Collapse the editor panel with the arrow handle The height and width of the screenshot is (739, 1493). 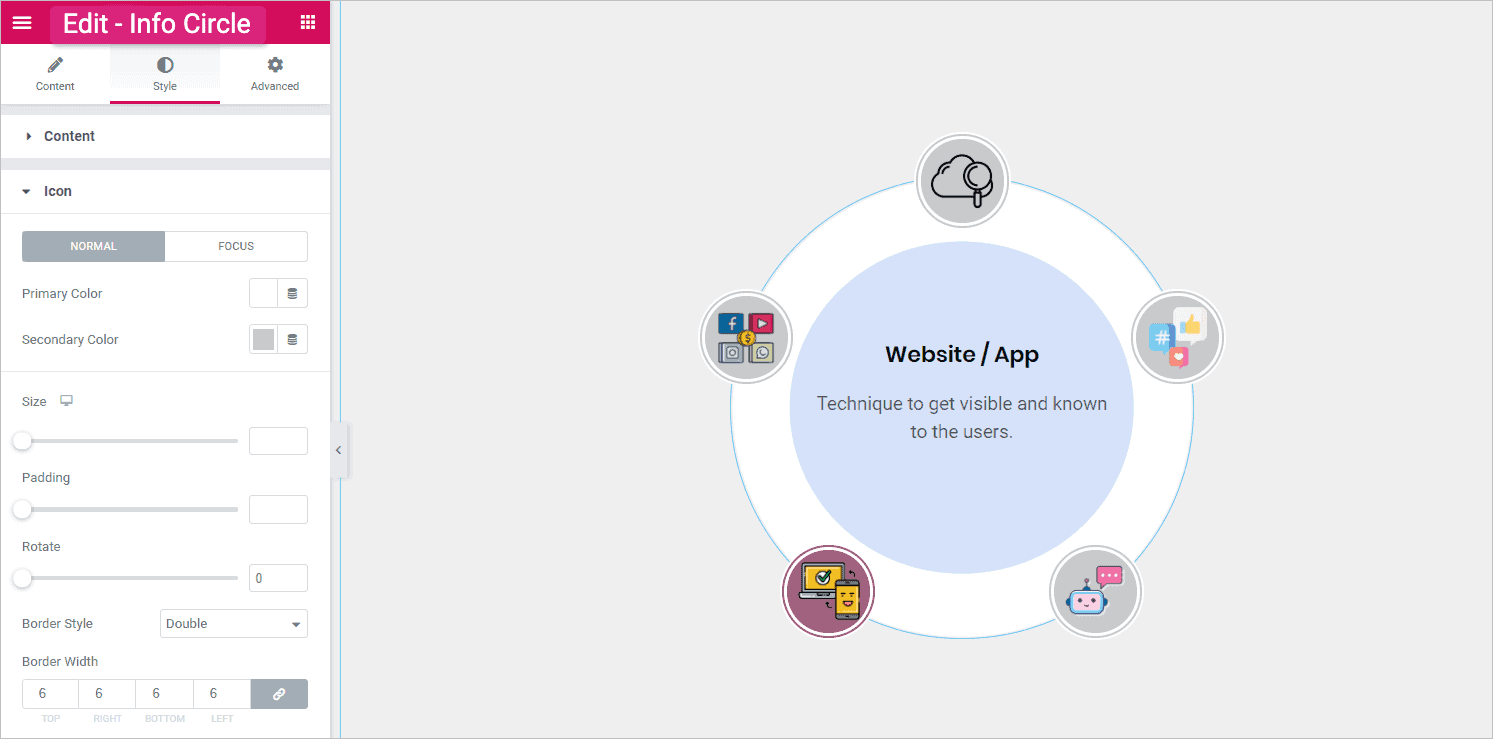pyautogui.click(x=339, y=450)
